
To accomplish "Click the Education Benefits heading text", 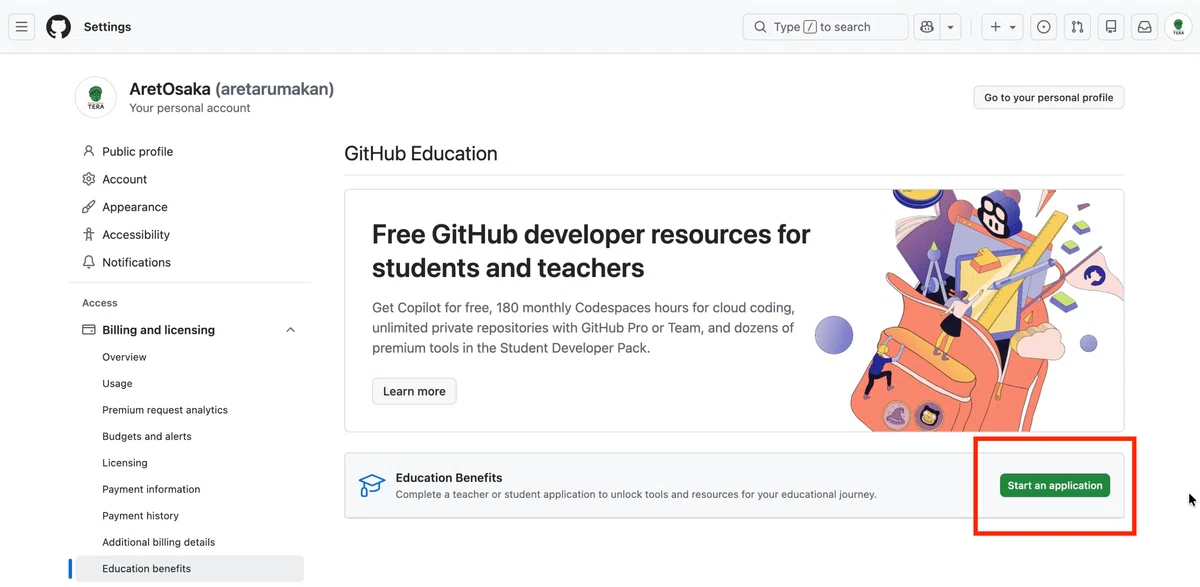I will 449,478.
